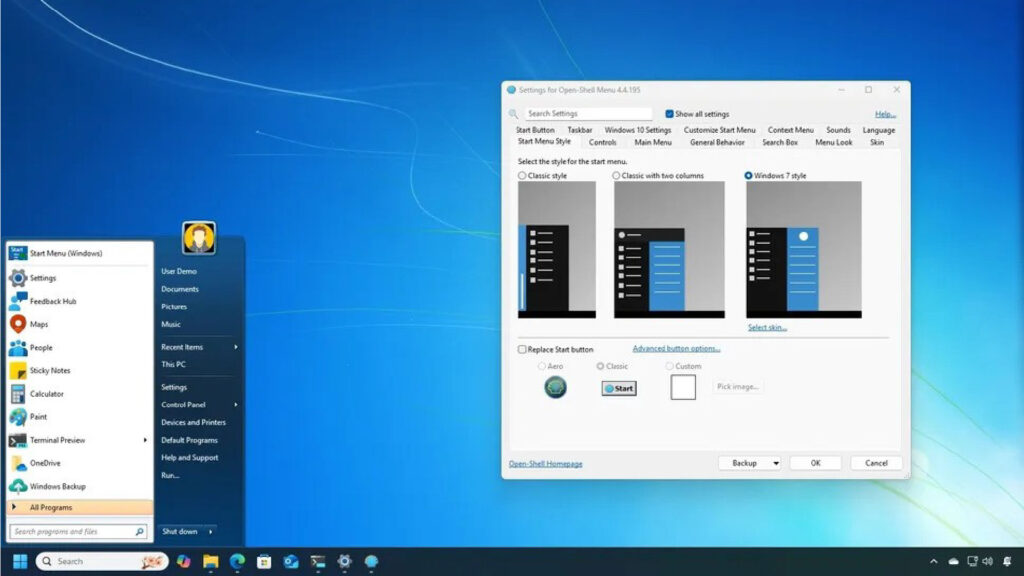The height and width of the screenshot is (576, 1024).
Task: Open the Skin tab
Action: [876, 142]
